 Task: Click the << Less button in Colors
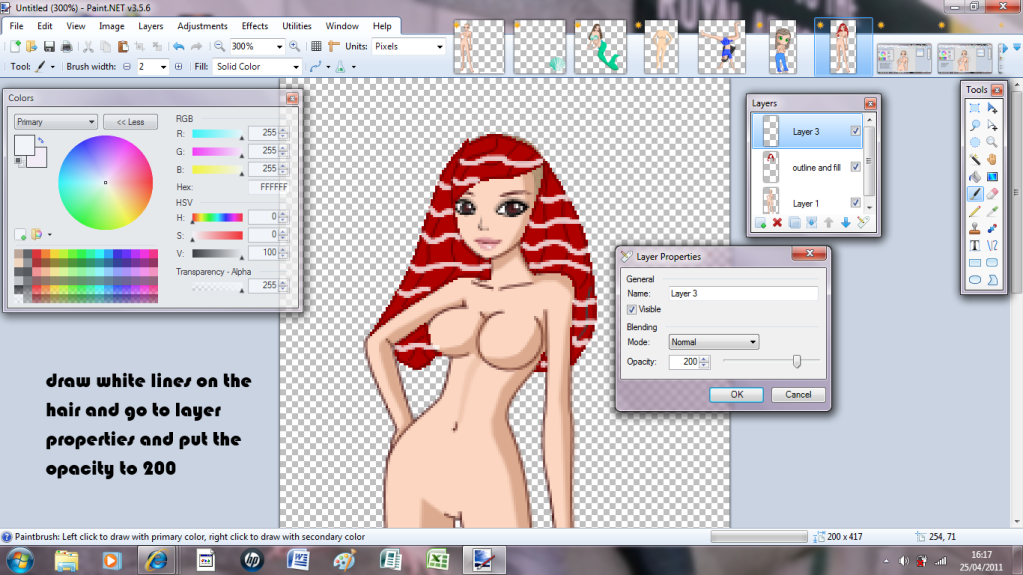pyautogui.click(x=130, y=122)
